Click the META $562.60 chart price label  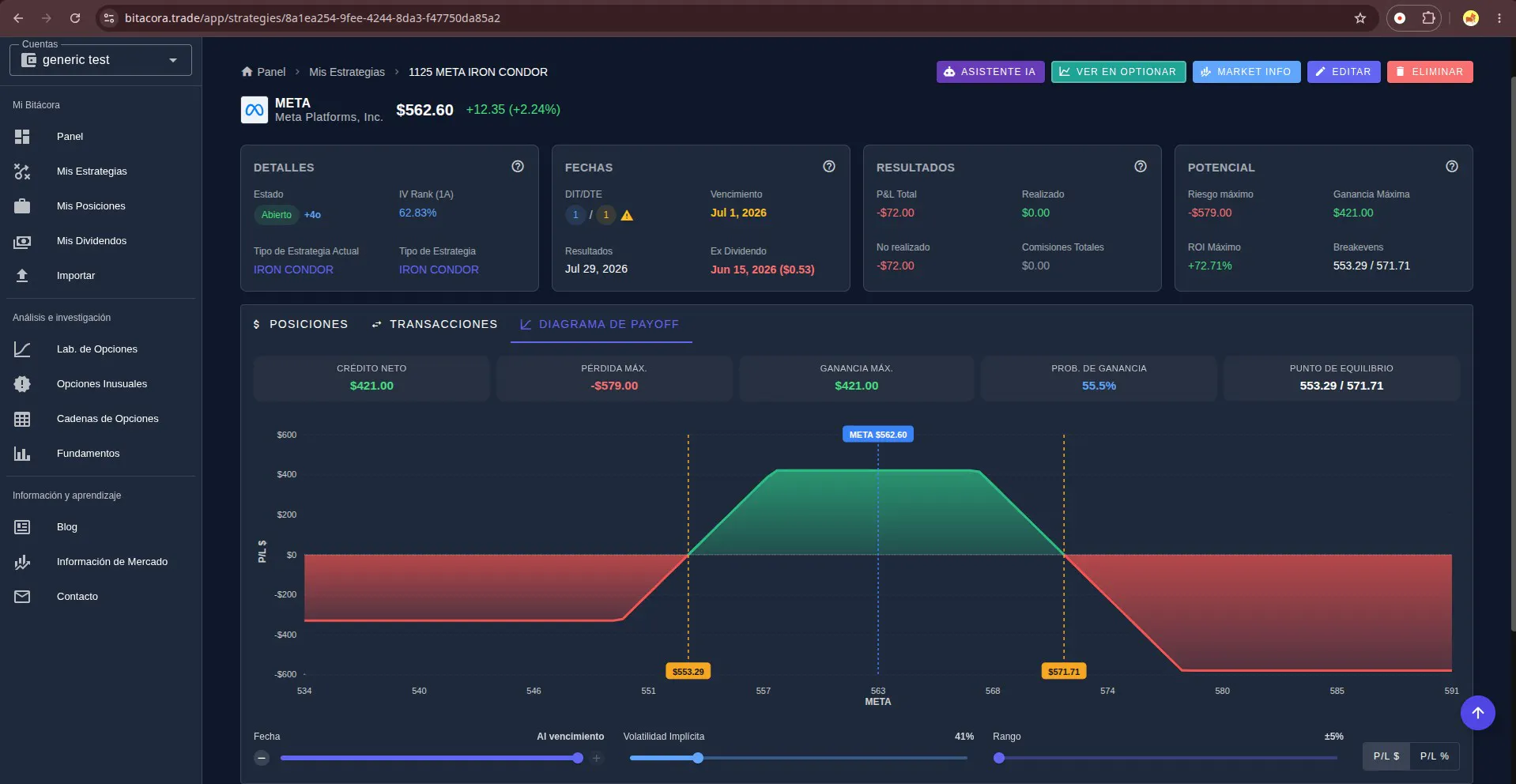pos(878,434)
